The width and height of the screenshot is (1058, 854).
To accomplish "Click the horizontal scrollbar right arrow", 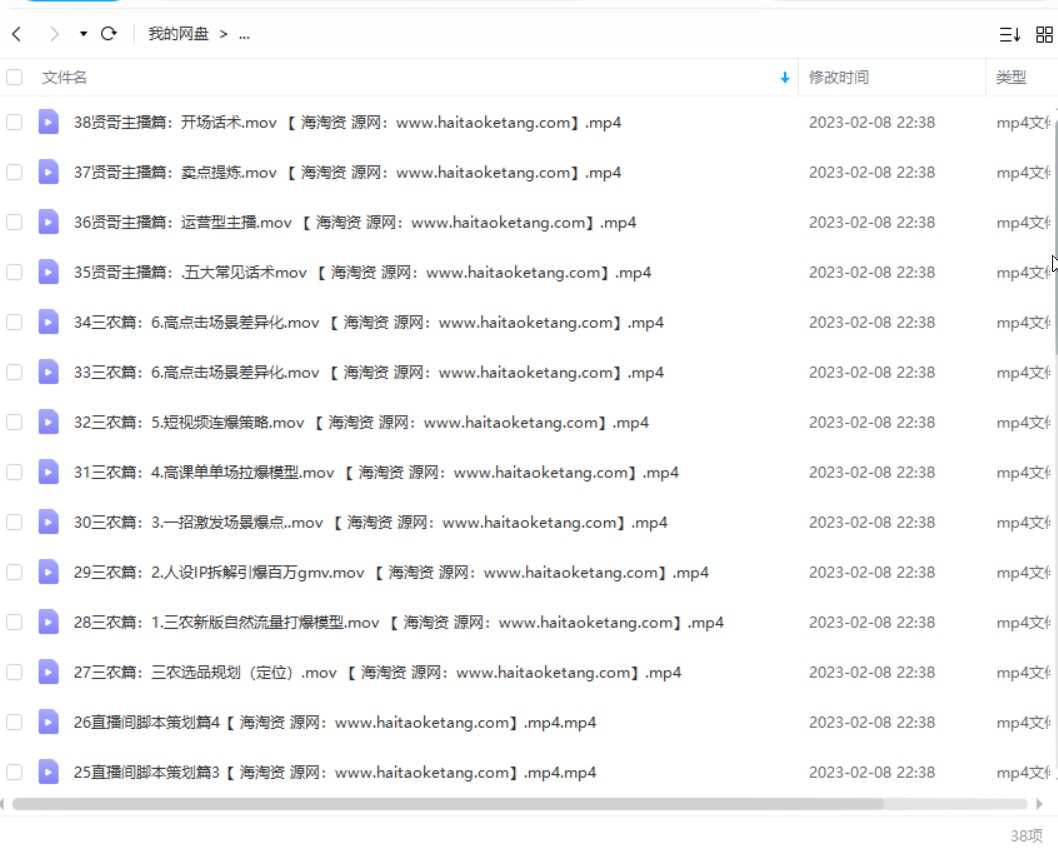I will coord(1039,803).
